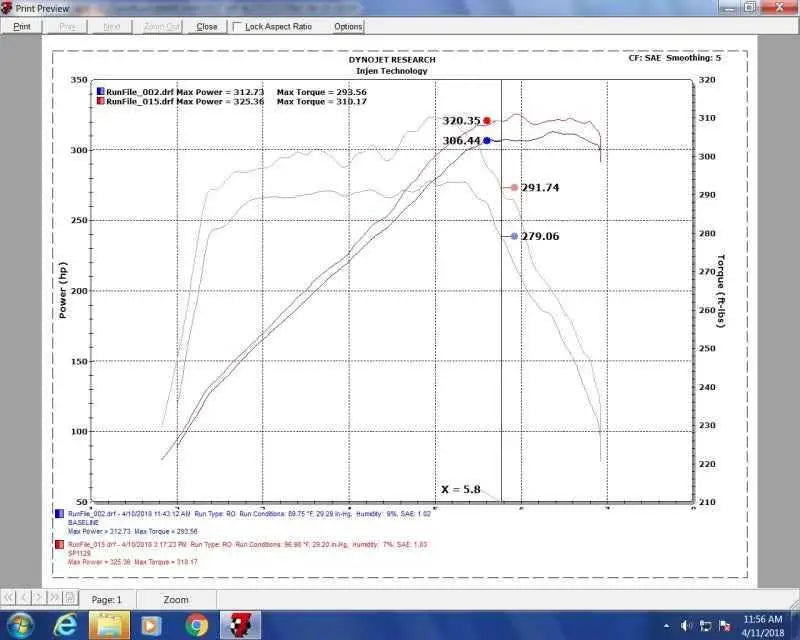Close the Print Preview window with X

point(779,7)
